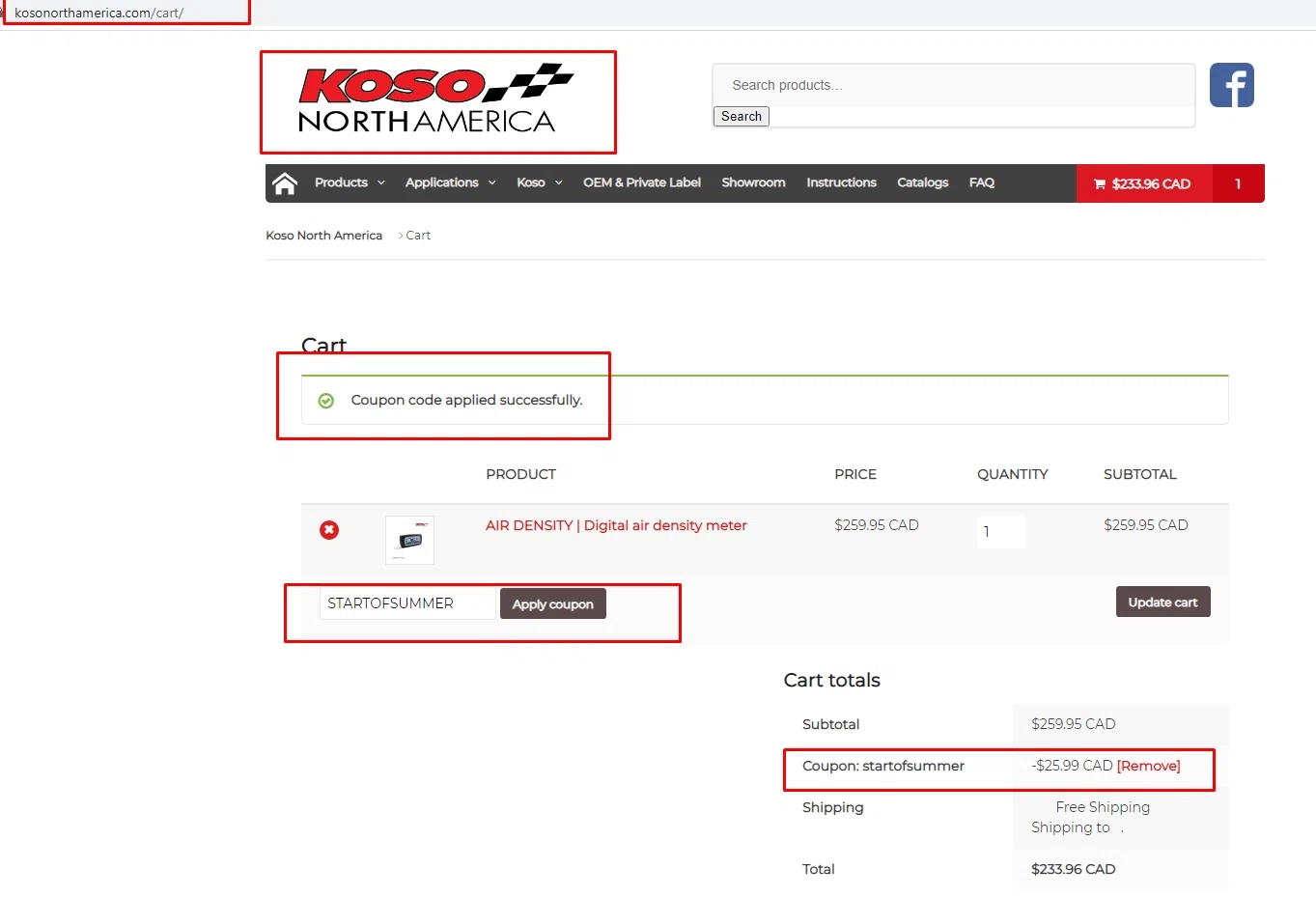Viewport: 1316px width, 897px height.
Task: Open the OEM & Private Label page
Action: click(642, 182)
